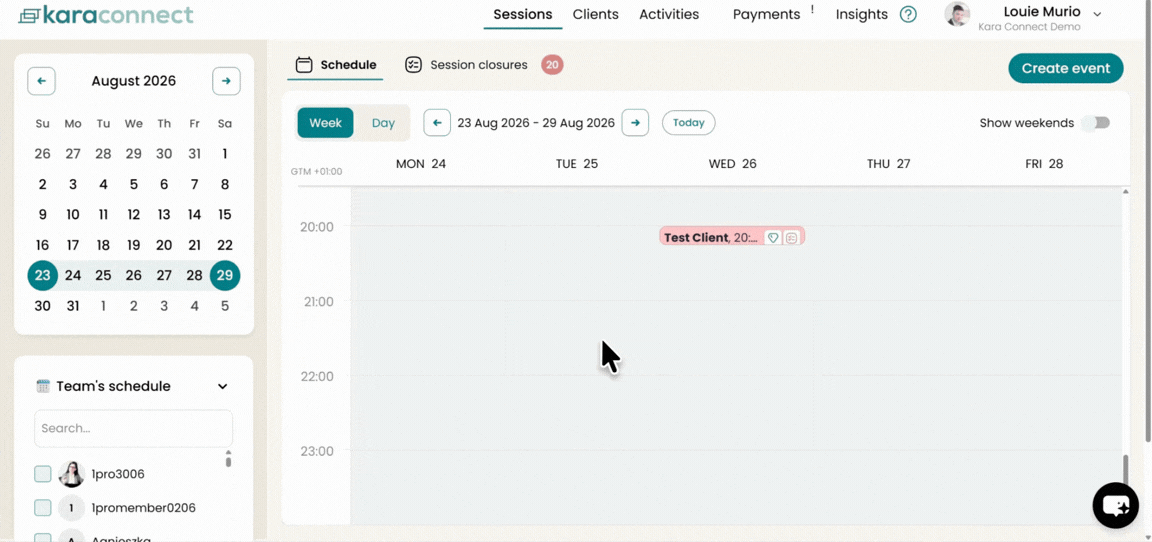Select August 10 in mini calendar
Screen dimensions: 1152x542
pyautogui.click(x=73, y=214)
